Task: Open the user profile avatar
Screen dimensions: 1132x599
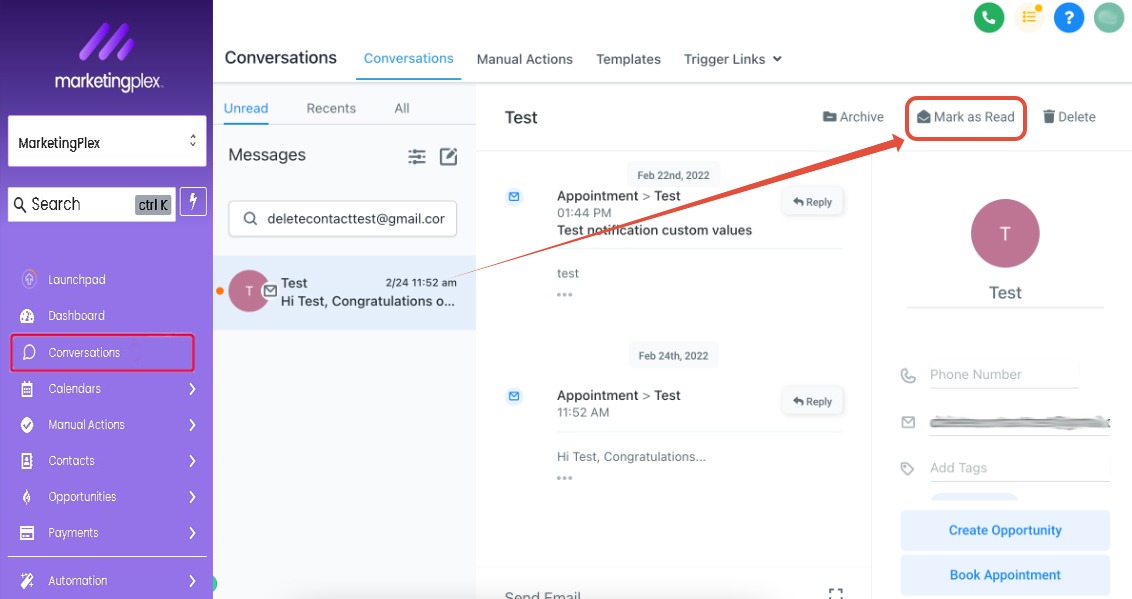Action: [x=1109, y=17]
